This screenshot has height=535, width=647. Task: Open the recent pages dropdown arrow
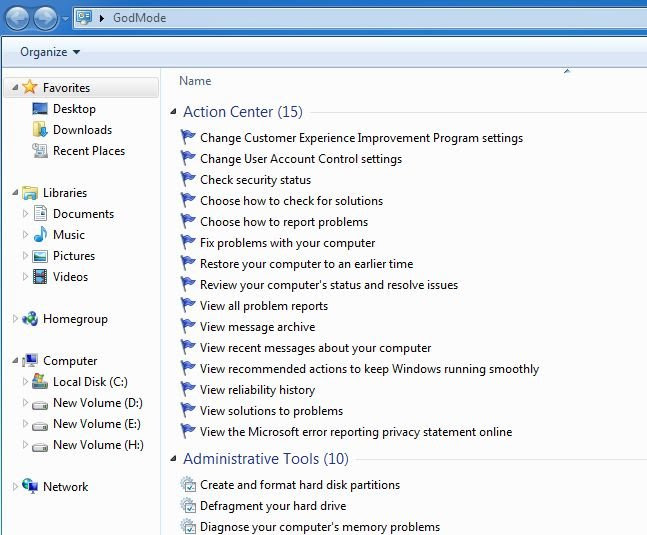(x=65, y=19)
